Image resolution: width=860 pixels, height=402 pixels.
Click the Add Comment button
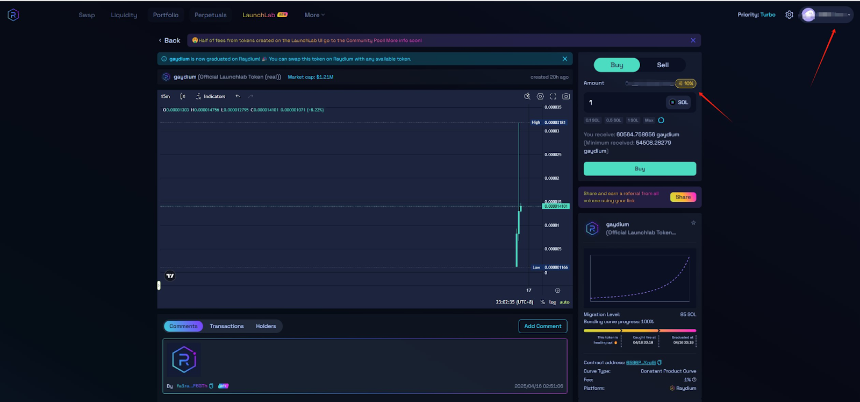(x=543, y=326)
